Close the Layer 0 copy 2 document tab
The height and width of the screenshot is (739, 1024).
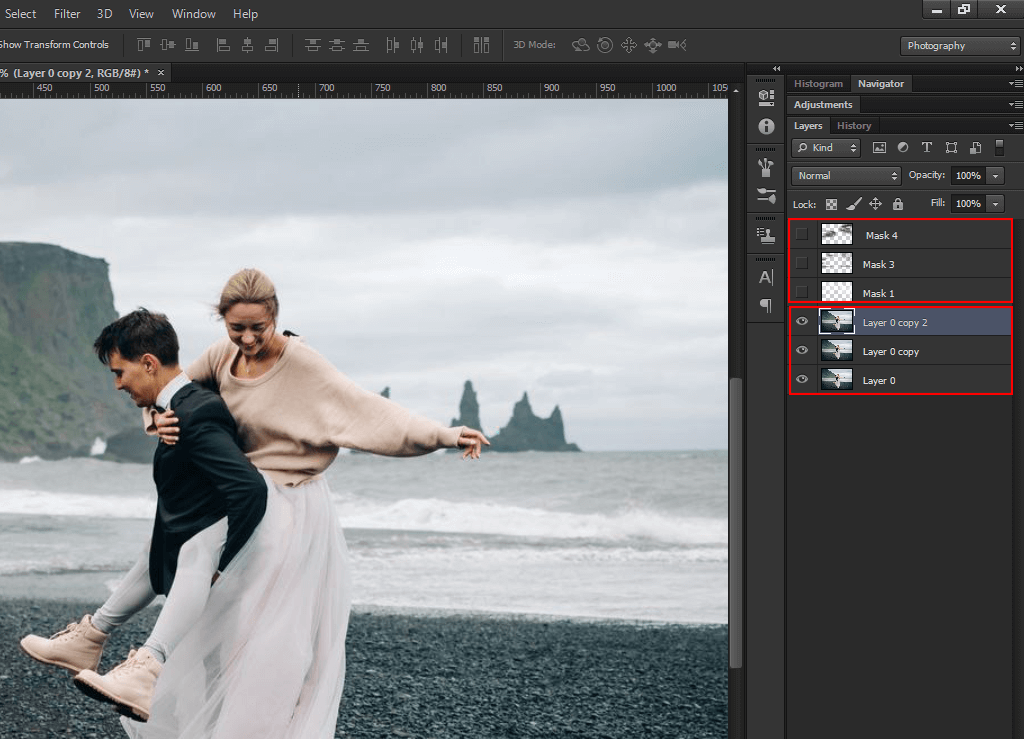coord(161,72)
